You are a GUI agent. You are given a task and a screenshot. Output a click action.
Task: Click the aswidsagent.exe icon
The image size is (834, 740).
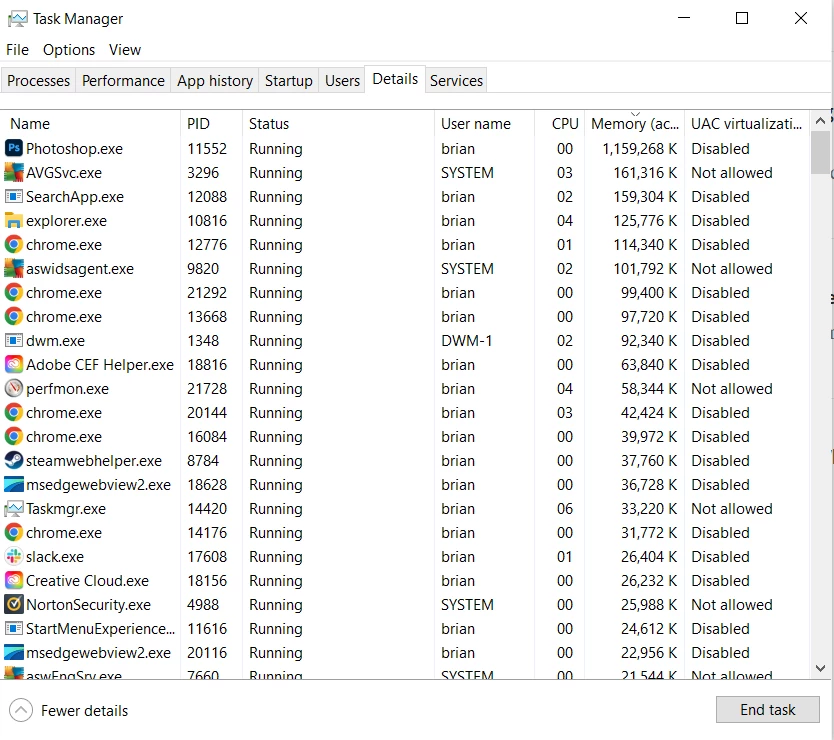click(x=14, y=269)
